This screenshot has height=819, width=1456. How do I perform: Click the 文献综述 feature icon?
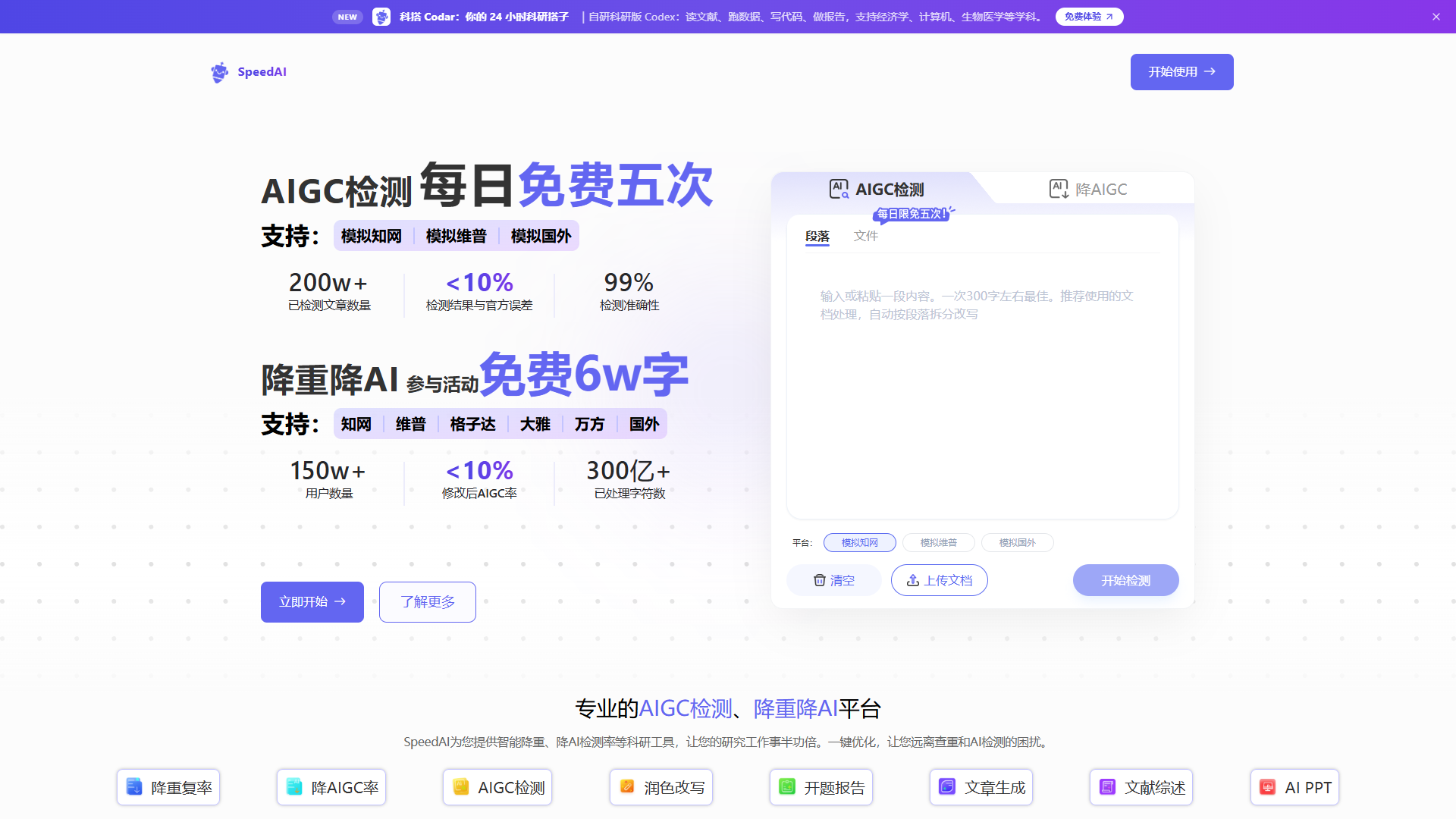(x=1107, y=786)
